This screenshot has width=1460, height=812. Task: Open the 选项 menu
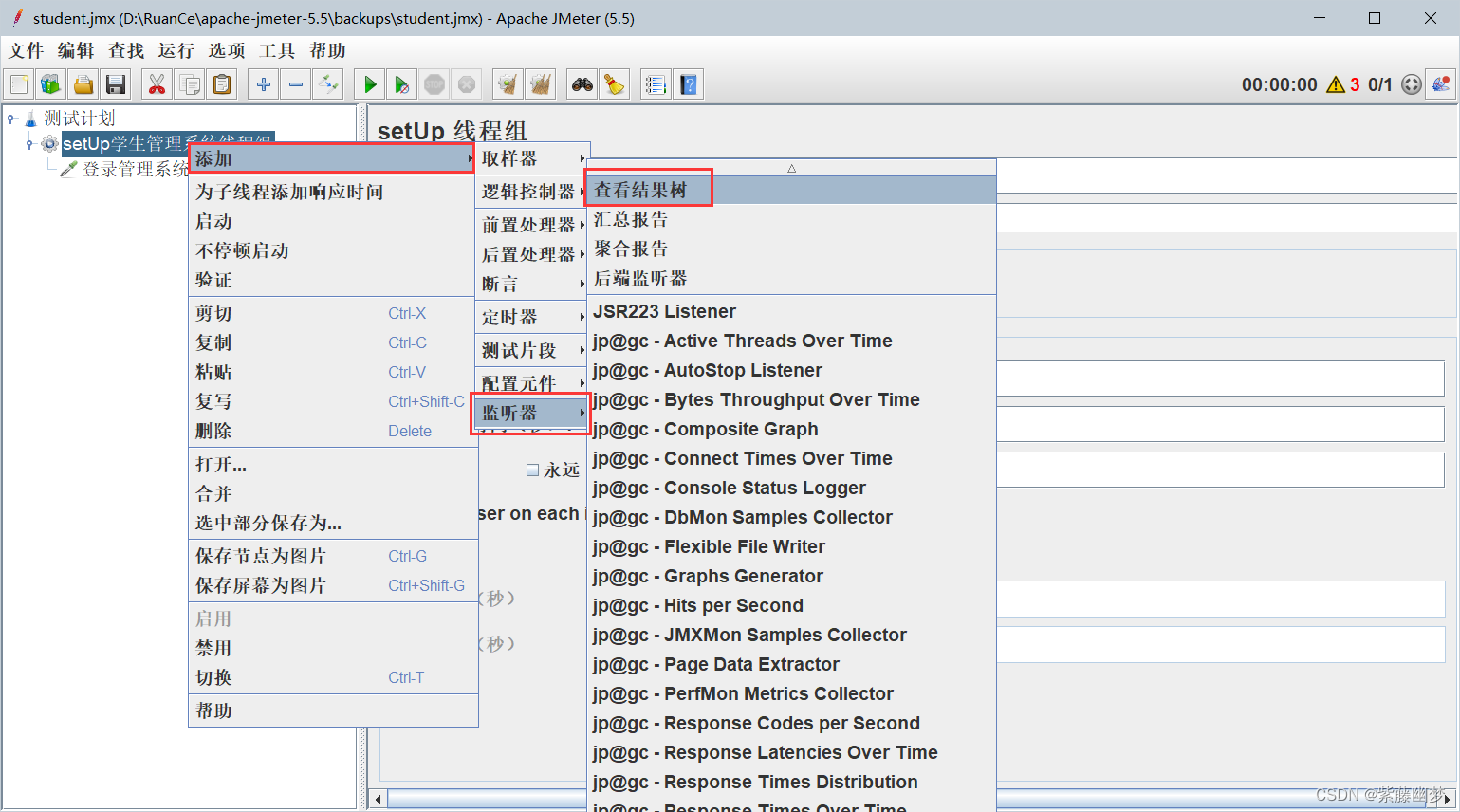[x=227, y=50]
